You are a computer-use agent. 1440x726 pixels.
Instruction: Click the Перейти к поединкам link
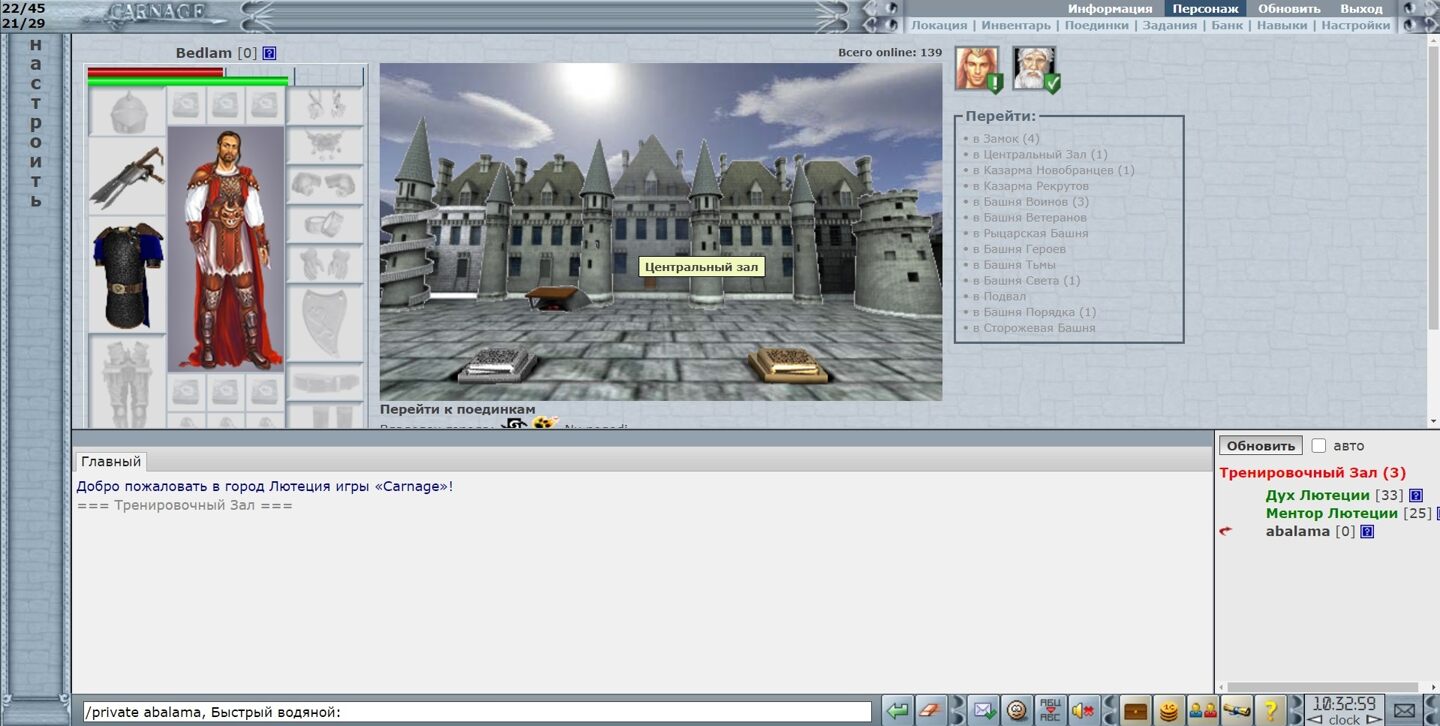[x=457, y=409]
